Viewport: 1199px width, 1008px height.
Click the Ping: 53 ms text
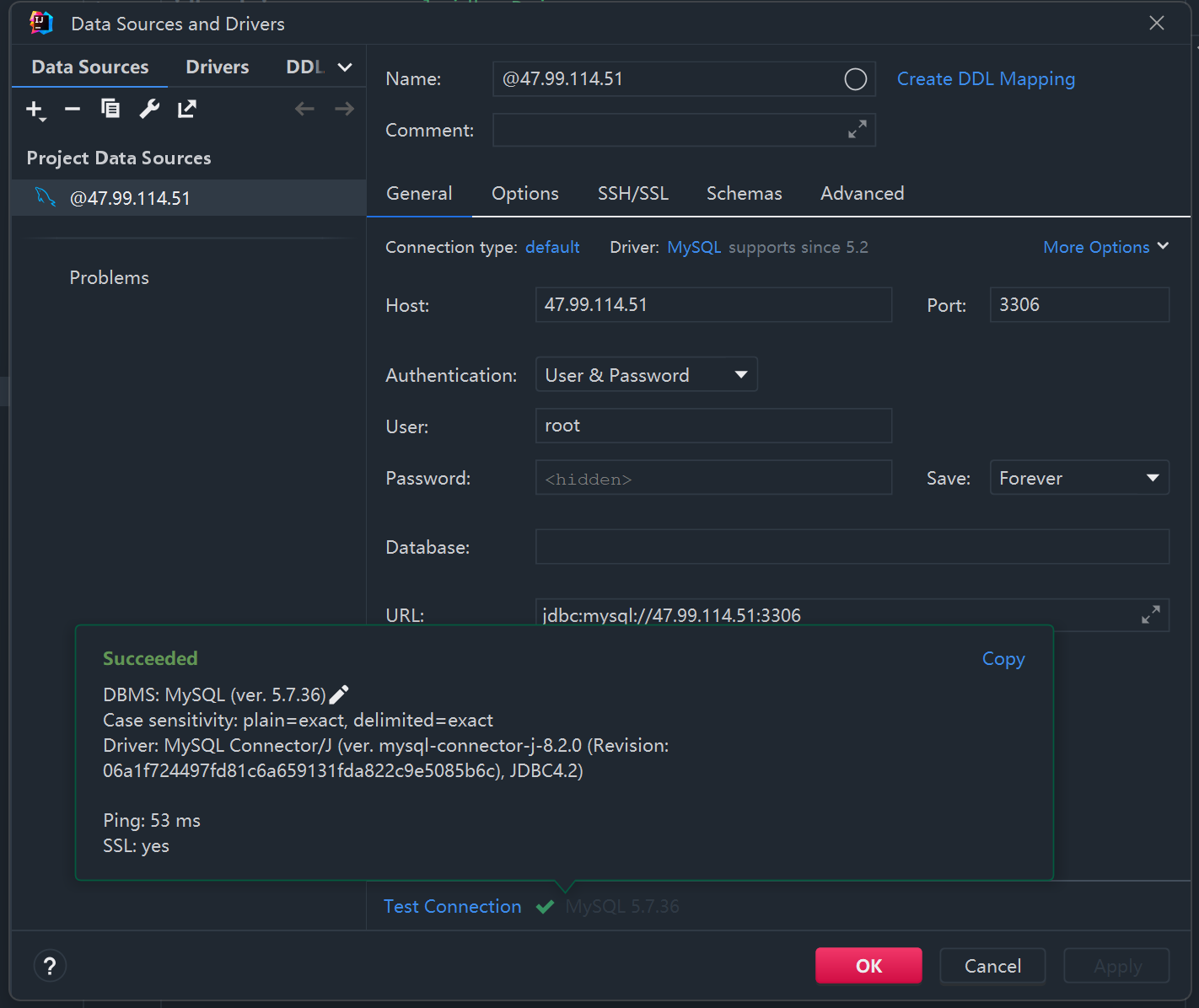152,821
